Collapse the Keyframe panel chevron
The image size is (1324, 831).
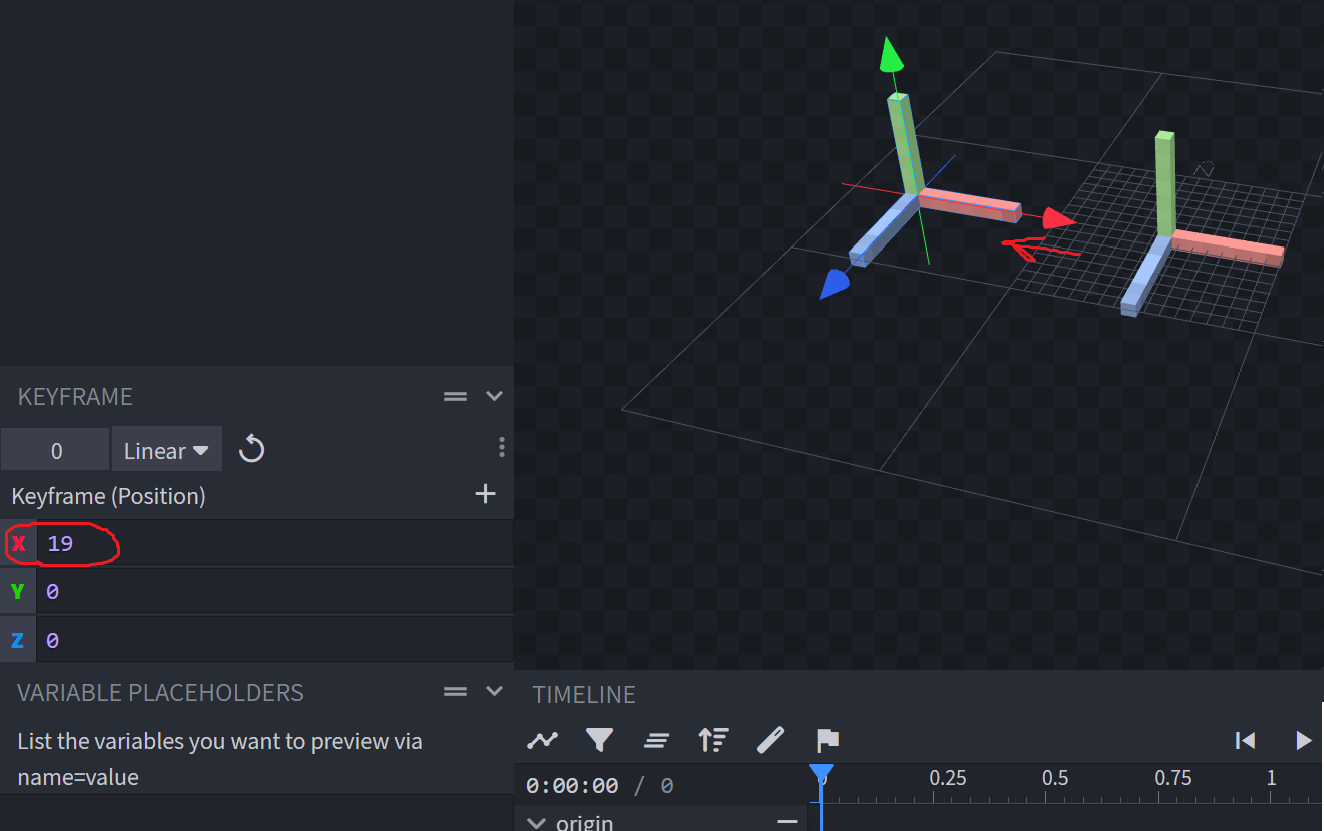494,396
